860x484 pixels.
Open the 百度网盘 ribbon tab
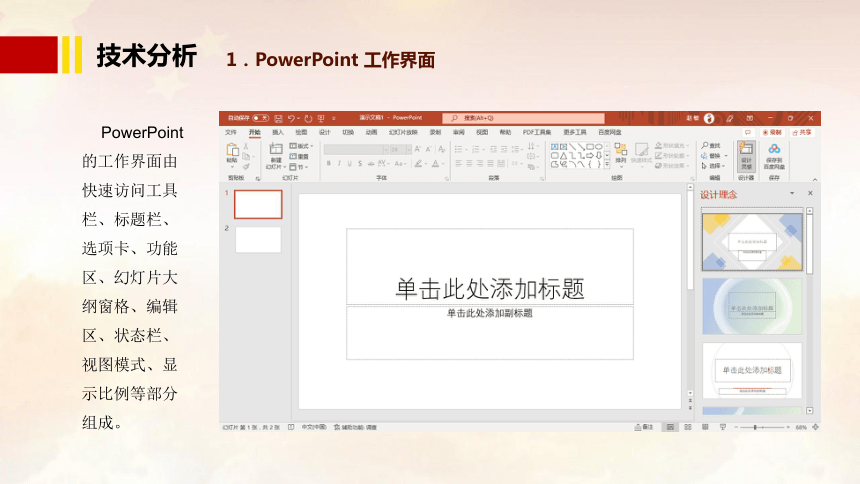[x=610, y=132]
